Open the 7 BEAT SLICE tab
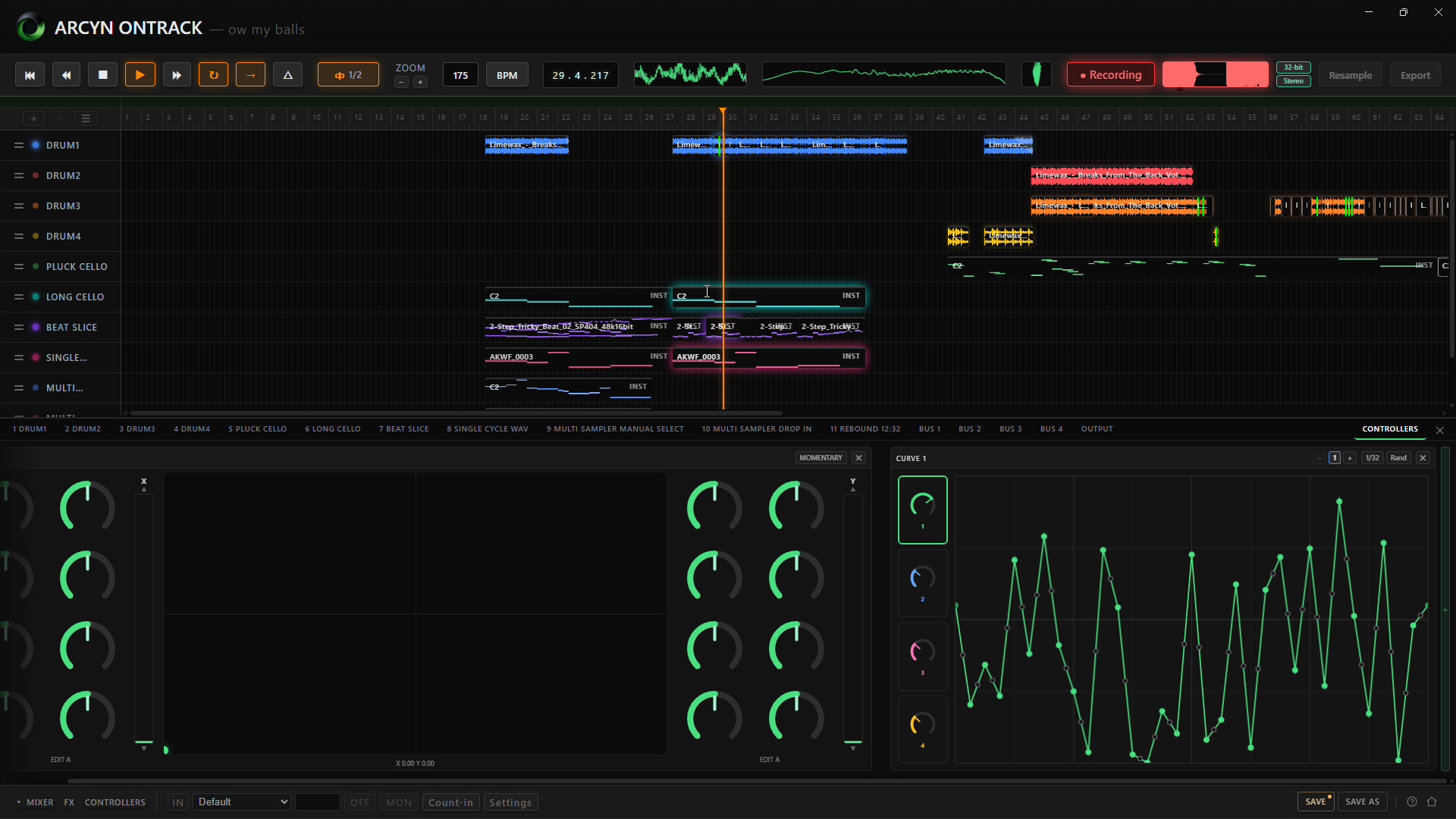Image resolution: width=1456 pixels, height=819 pixels. (x=403, y=429)
